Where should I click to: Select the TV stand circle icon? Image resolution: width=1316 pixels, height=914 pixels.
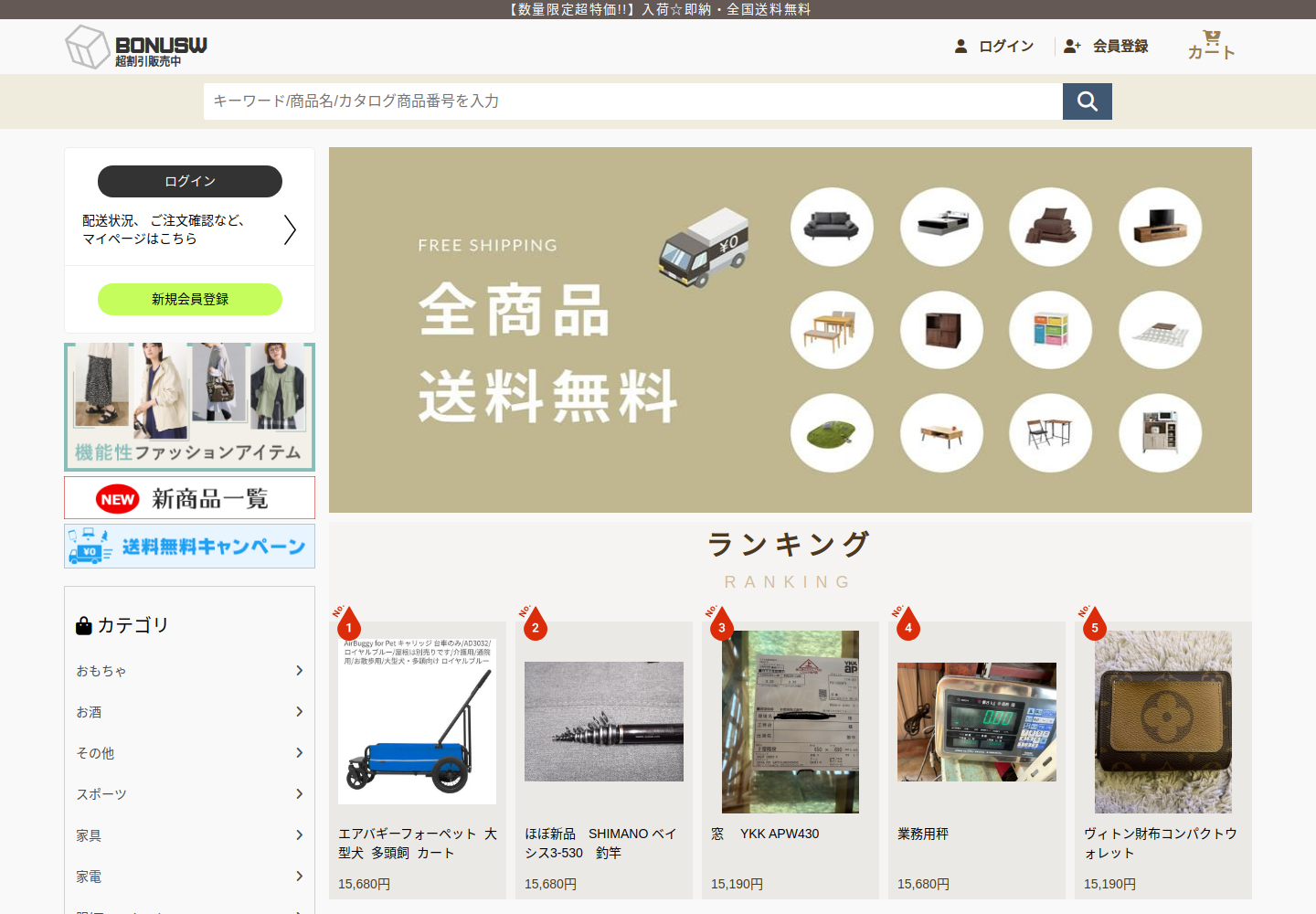pos(1161,227)
